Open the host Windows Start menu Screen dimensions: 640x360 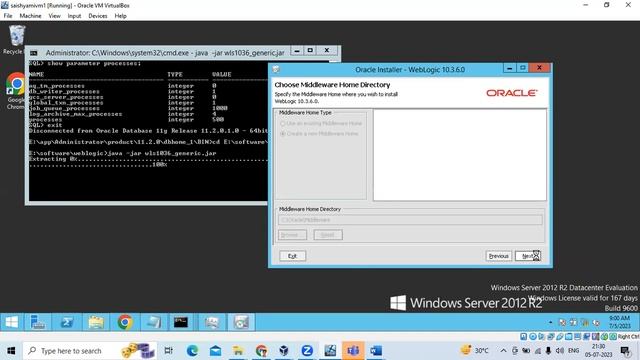tap(11, 351)
